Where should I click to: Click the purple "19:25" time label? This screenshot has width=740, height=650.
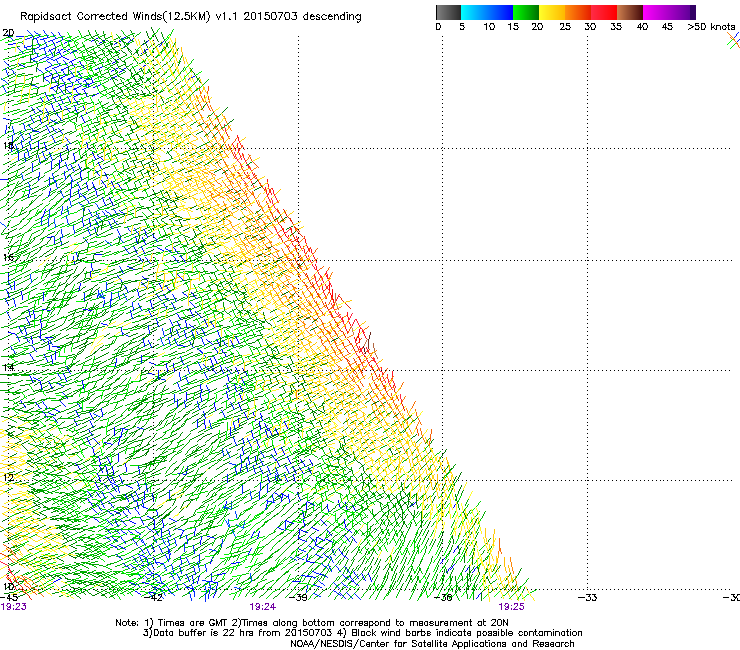512,607
